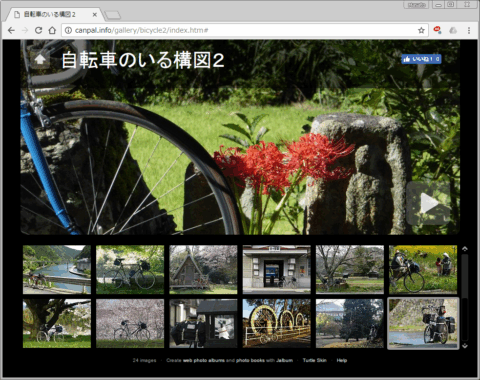Go back to the previous page
480x380 pixels.
(x=11, y=30)
